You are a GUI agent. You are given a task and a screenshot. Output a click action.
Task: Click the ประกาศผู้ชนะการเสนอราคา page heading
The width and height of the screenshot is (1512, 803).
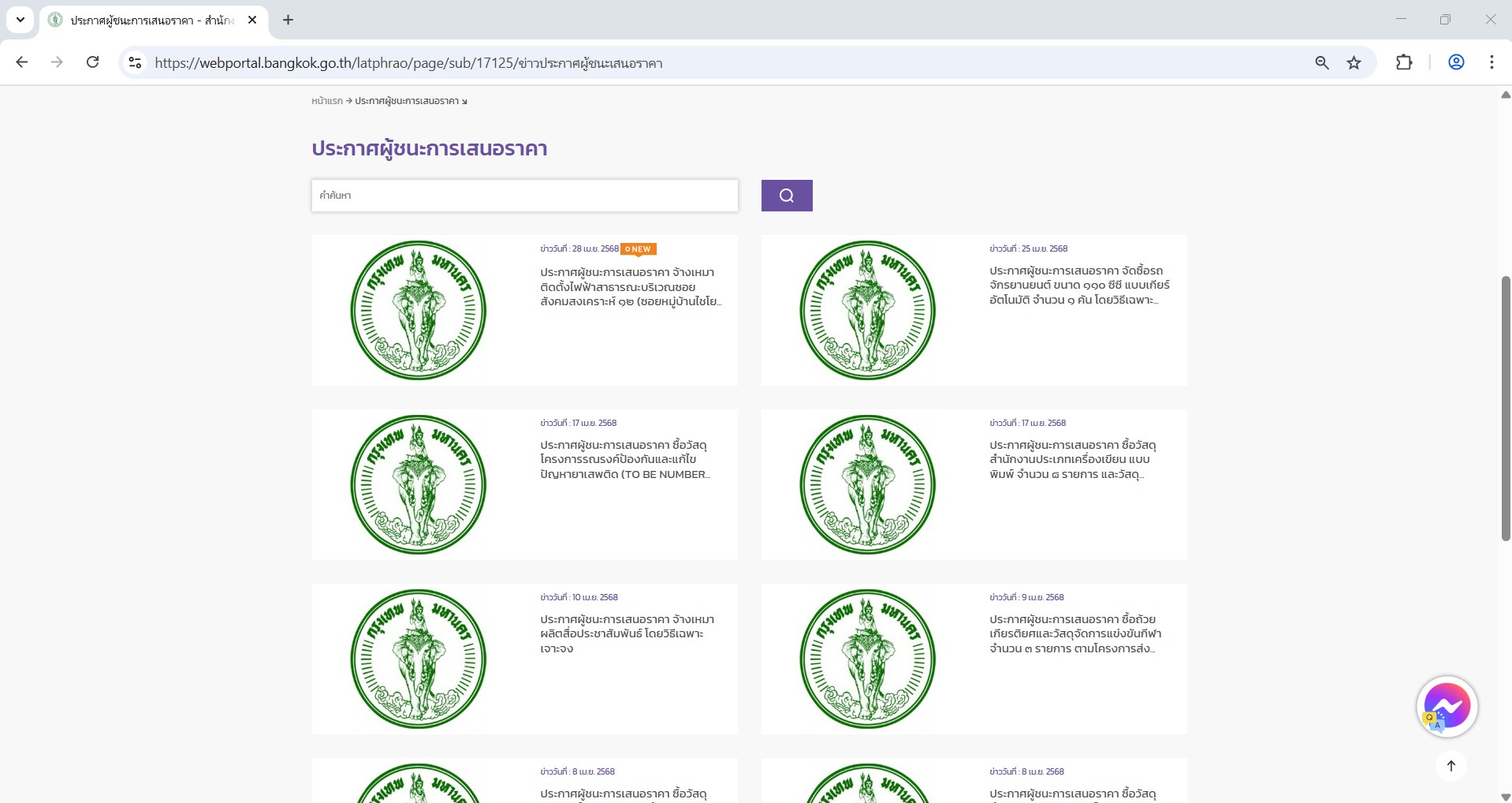point(430,149)
